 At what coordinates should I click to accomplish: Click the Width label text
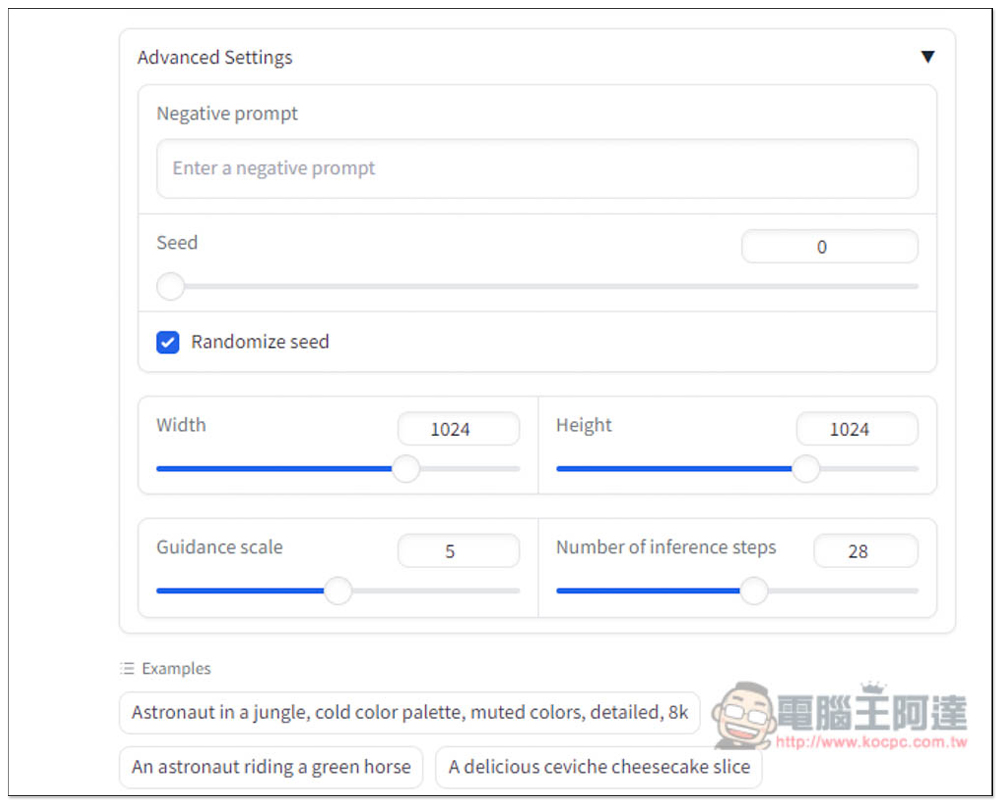point(181,425)
